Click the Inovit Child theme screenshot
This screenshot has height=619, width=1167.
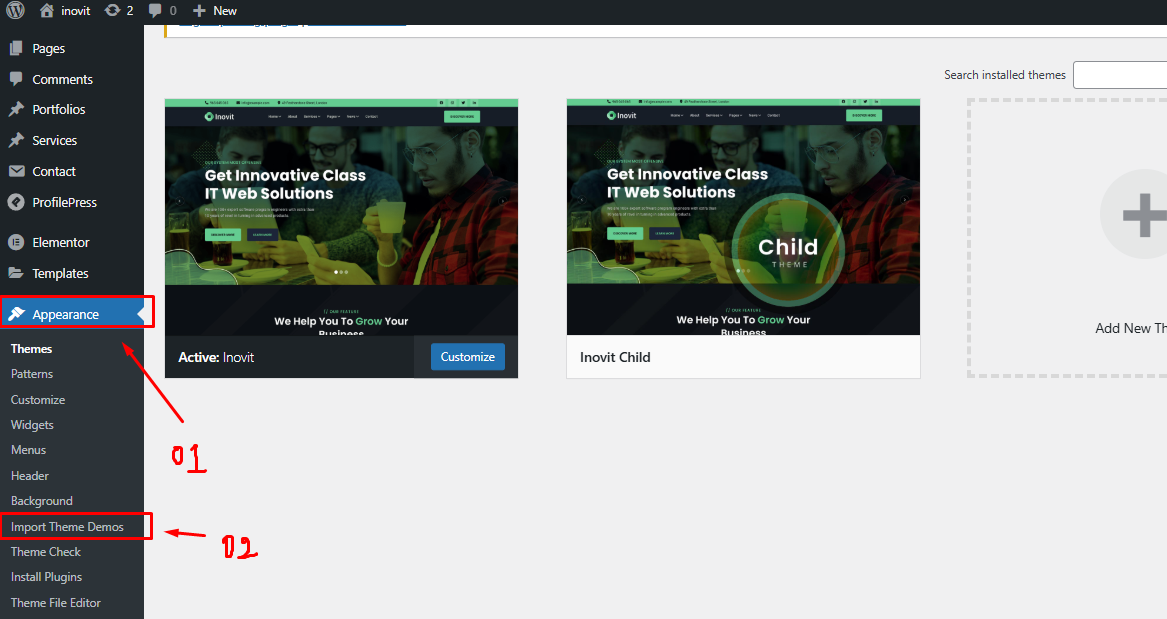[743, 217]
